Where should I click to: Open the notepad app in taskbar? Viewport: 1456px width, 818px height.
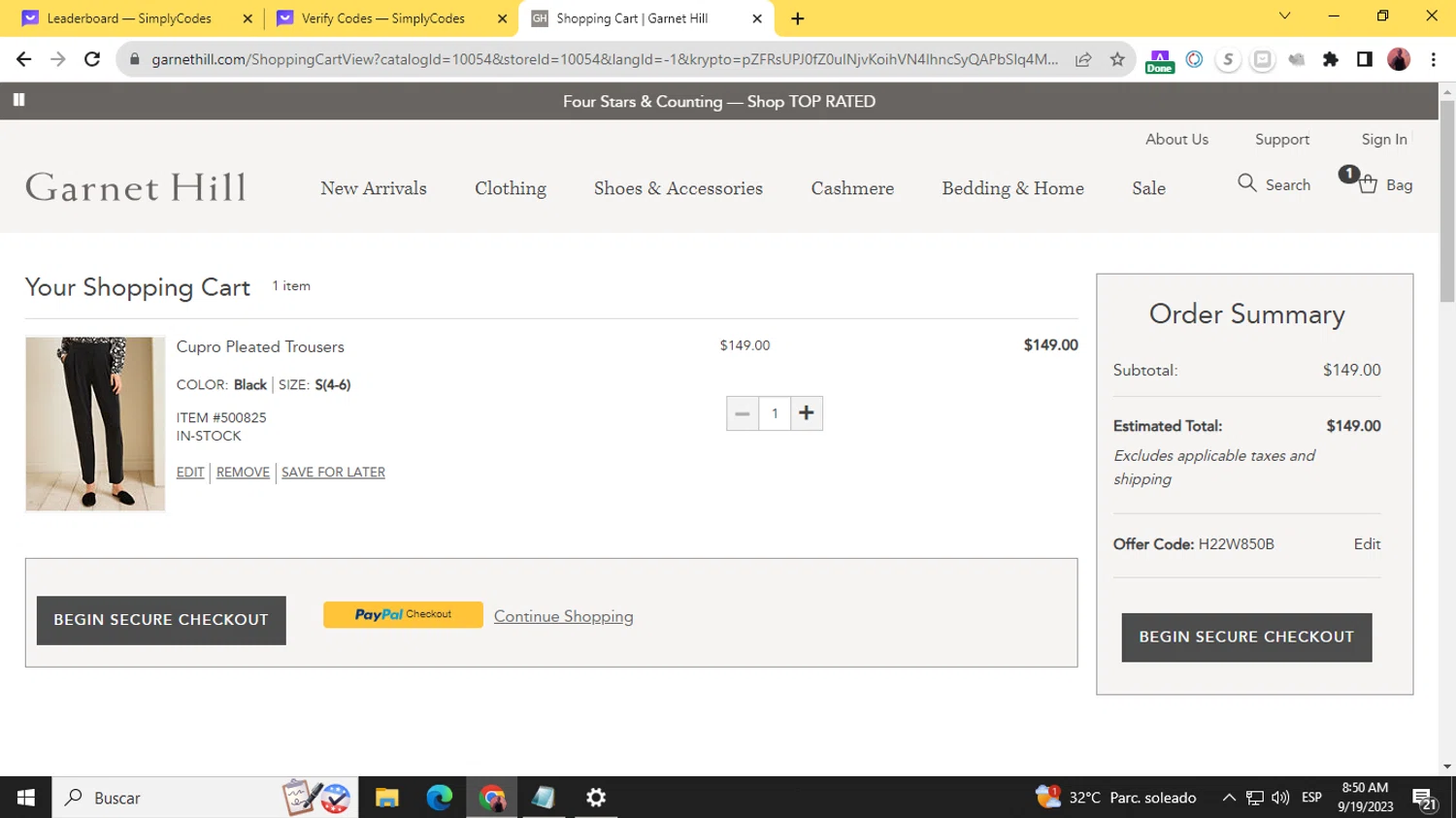click(x=544, y=798)
